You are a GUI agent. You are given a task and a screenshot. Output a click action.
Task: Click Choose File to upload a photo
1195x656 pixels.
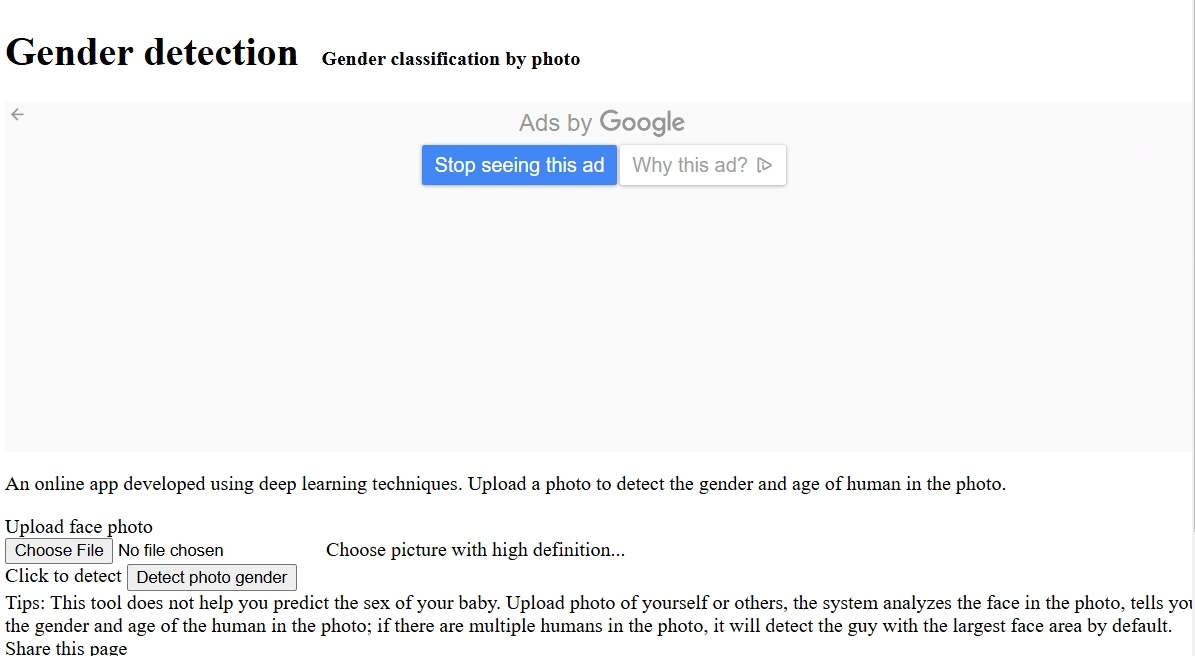click(x=59, y=550)
